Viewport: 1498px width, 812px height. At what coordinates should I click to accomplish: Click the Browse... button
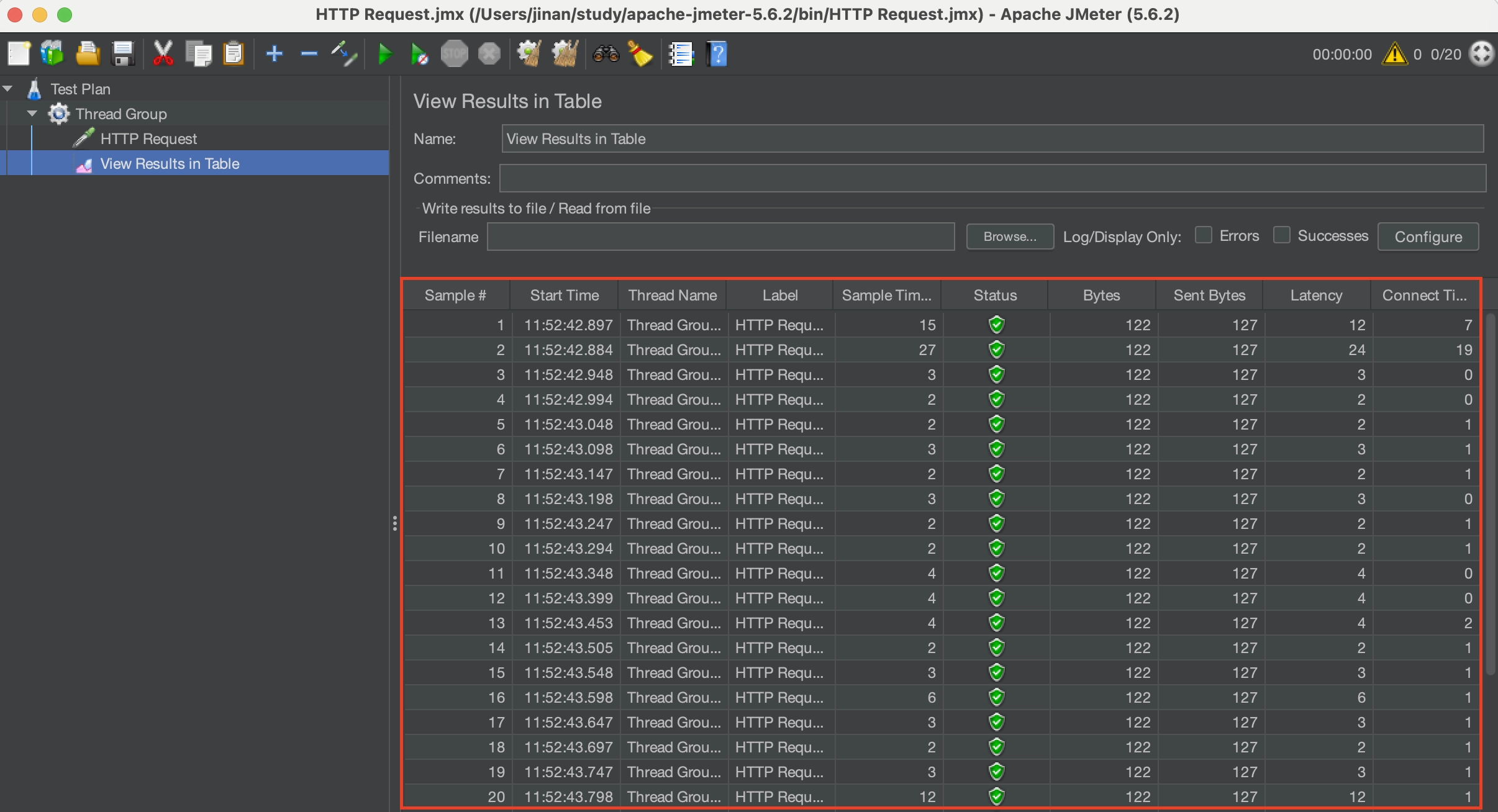pyautogui.click(x=1010, y=237)
